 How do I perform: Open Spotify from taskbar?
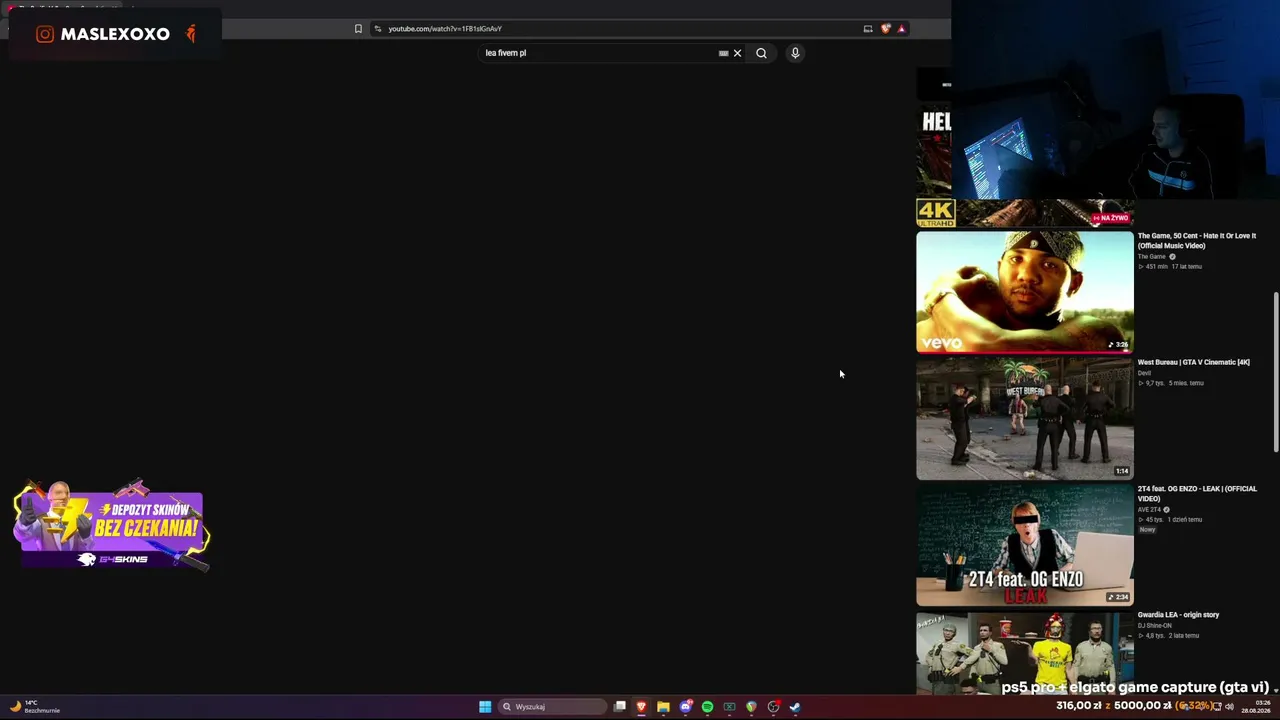click(707, 707)
